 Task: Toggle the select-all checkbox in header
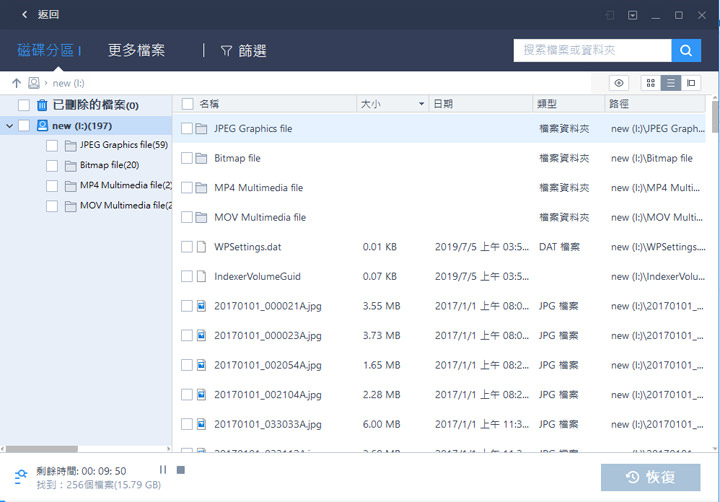click(x=186, y=104)
